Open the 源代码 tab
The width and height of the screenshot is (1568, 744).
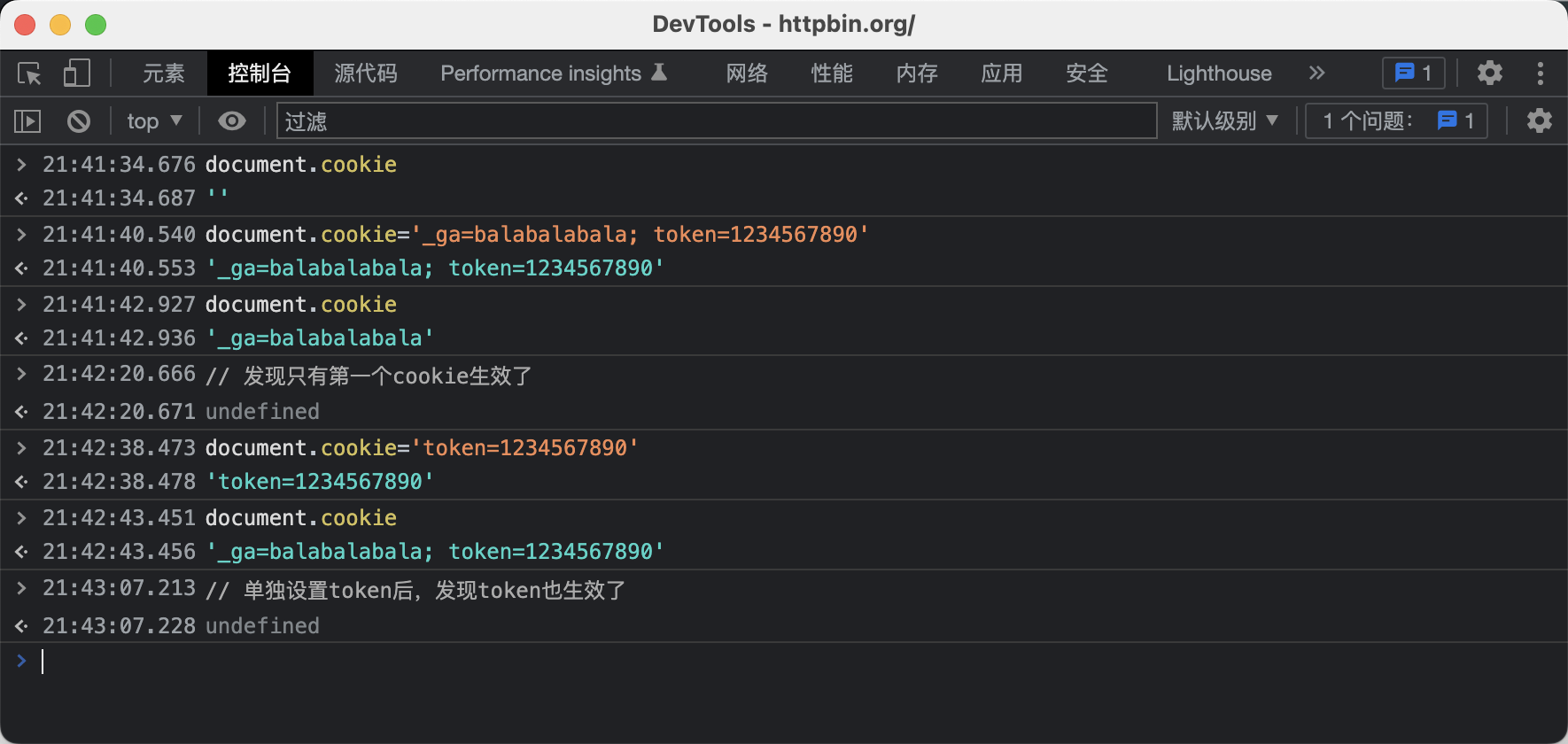point(366,74)
